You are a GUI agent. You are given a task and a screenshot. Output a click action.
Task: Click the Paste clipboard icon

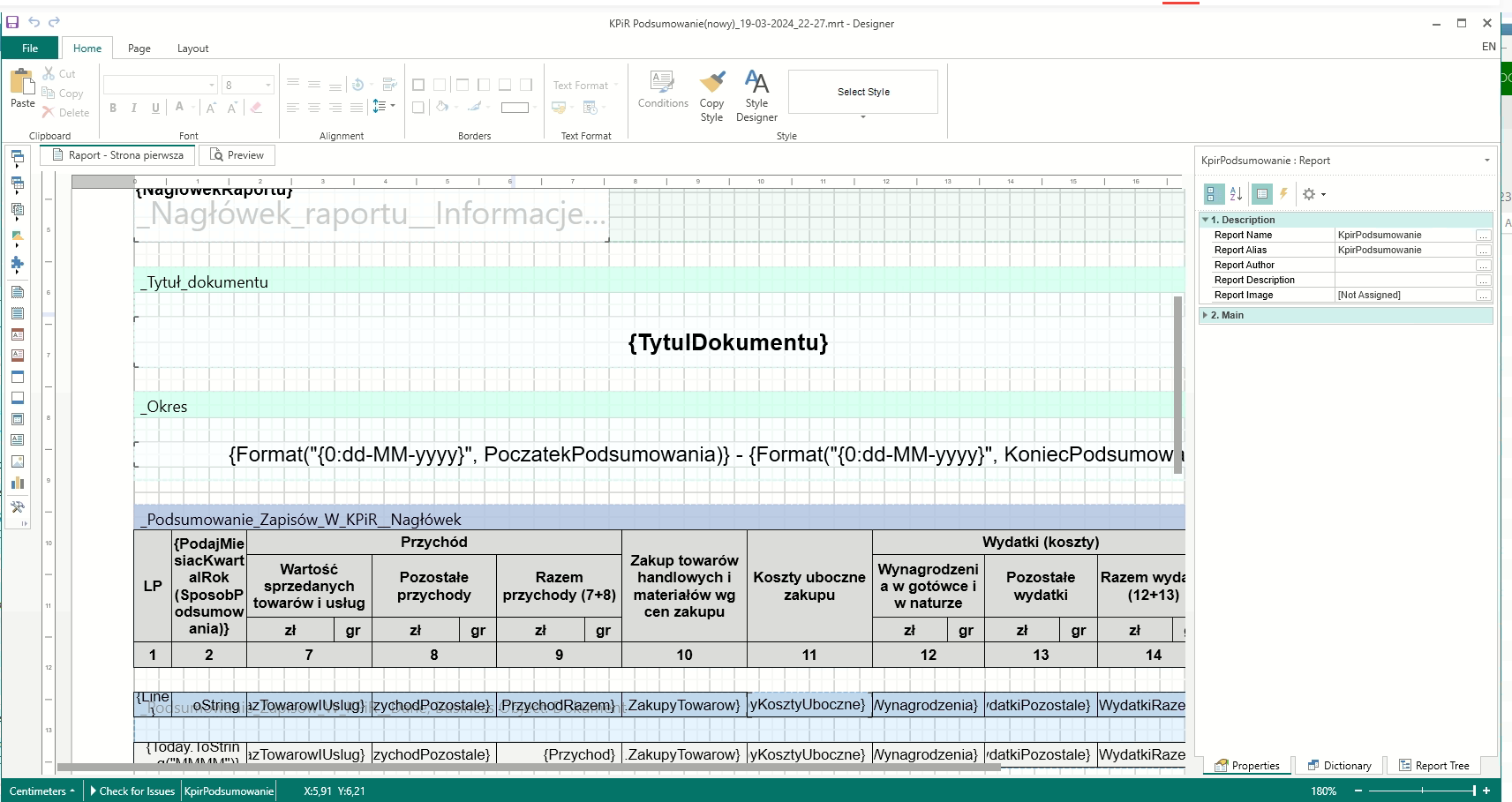pos(22,82)
